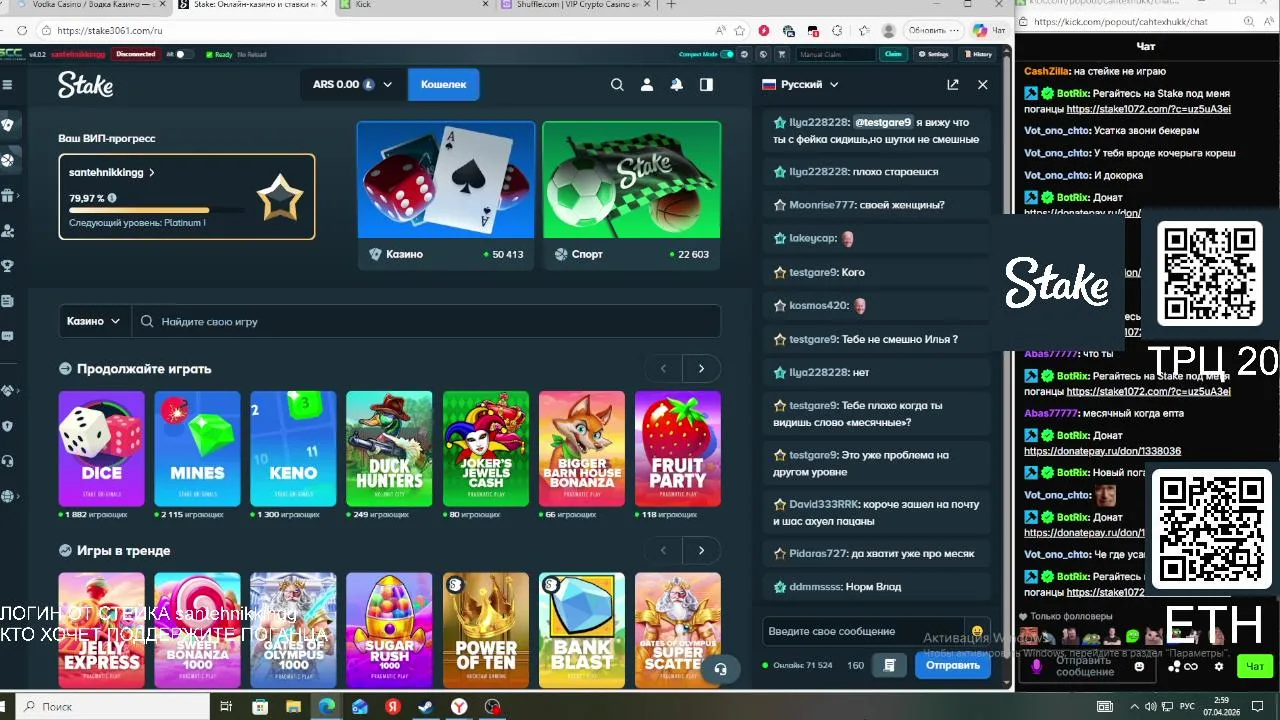Click the Введите свое сообщение chat input
The image size is (1280, 720).
click(x=862, y=631)
